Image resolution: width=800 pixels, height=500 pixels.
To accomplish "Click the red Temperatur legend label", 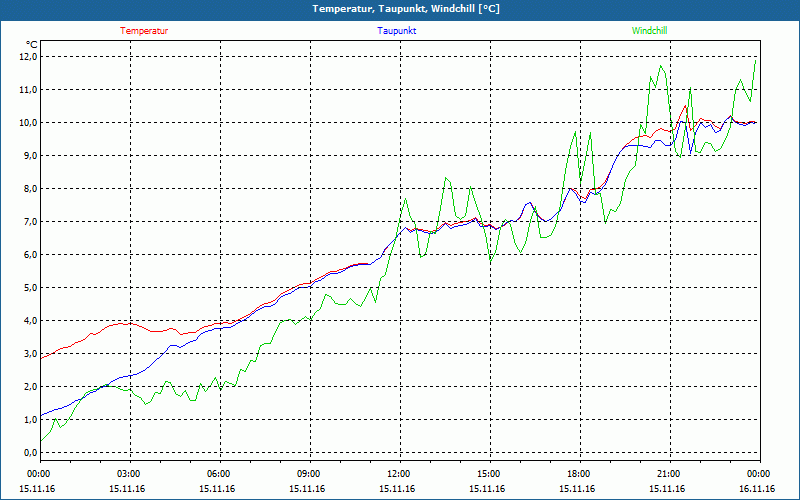I will [x=144, y=31].
